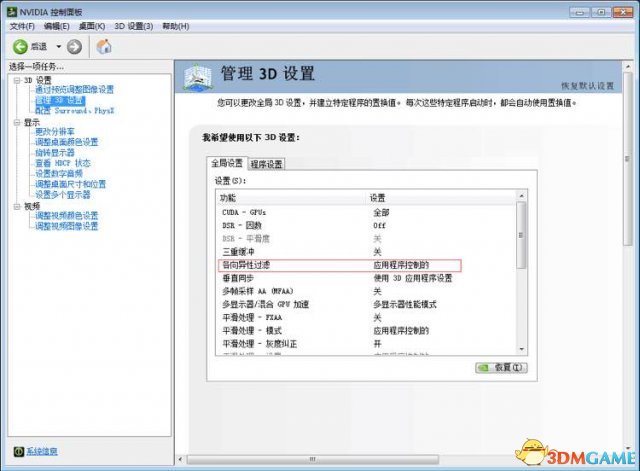Click the green Back arrow icon
The image size is (640, 471).
tap(20, 47)
